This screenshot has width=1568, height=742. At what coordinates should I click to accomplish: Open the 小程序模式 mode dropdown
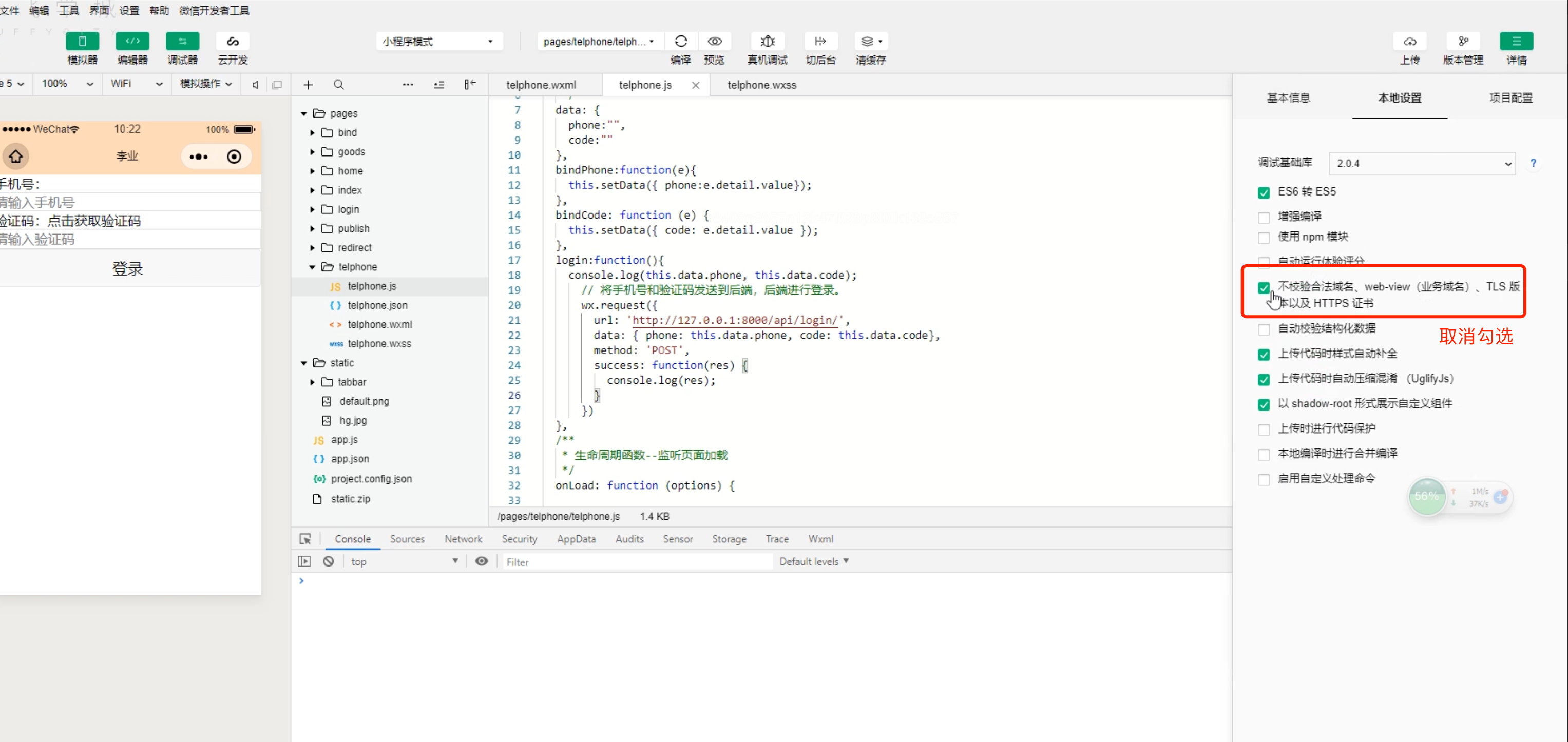[x=438, y=42]
